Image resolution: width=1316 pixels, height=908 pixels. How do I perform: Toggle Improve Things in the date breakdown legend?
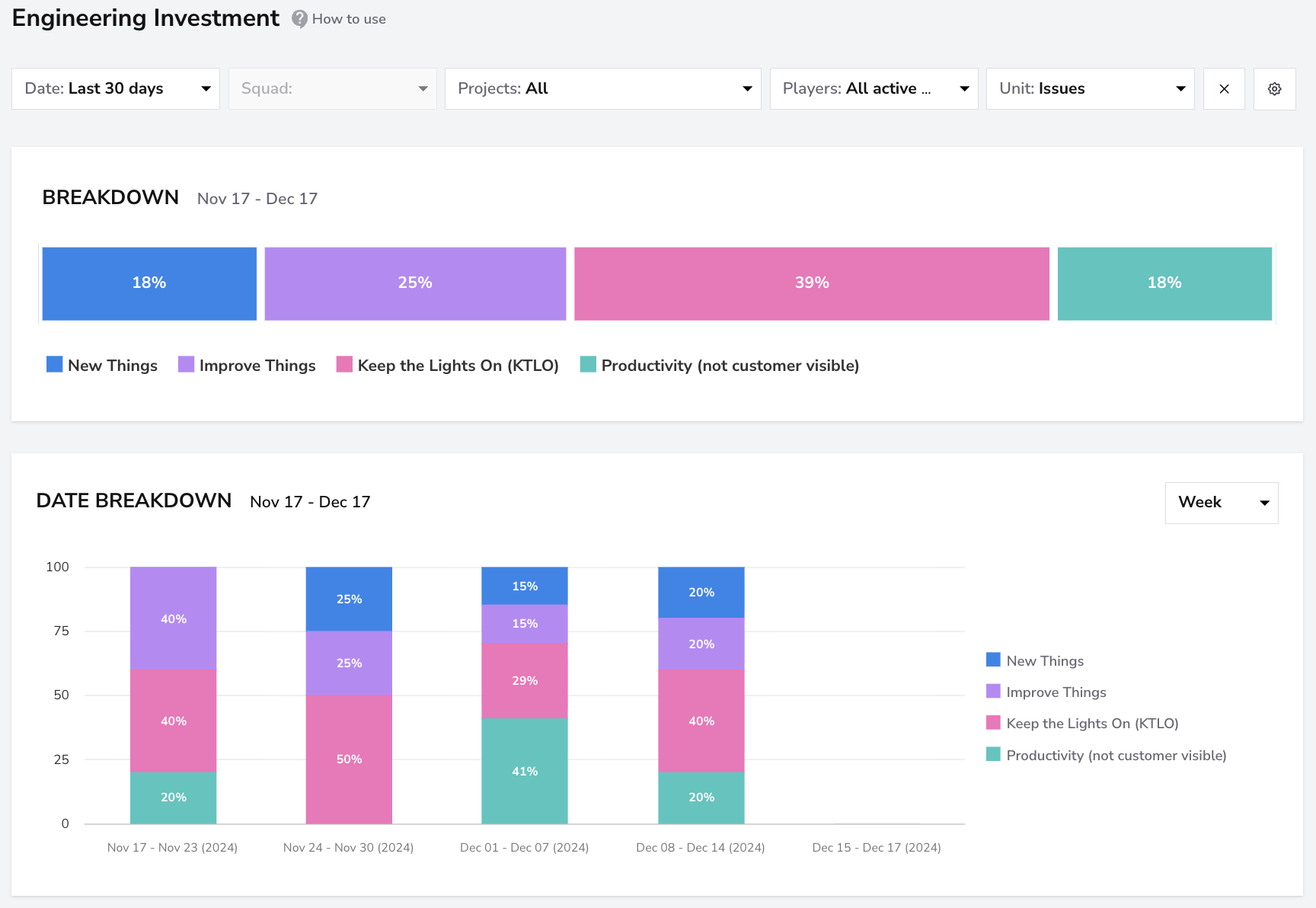[x=1046, y=692]
